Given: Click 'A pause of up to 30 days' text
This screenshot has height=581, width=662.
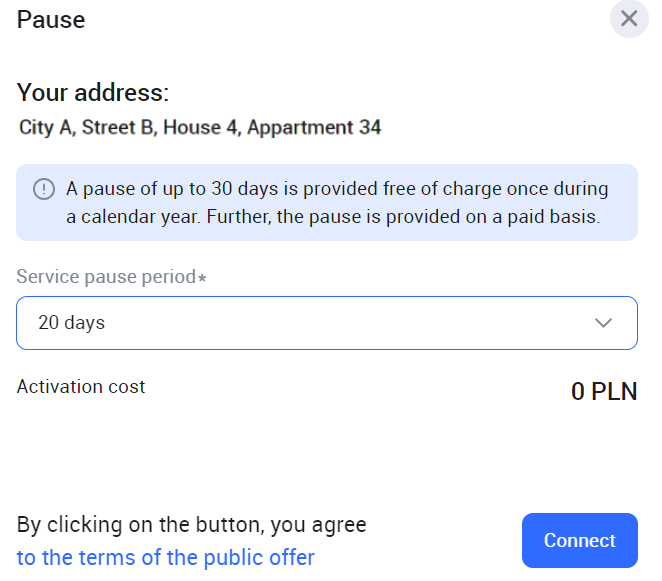Looking at the screenshot, I should pyautogui.click(x=160, y=189).
